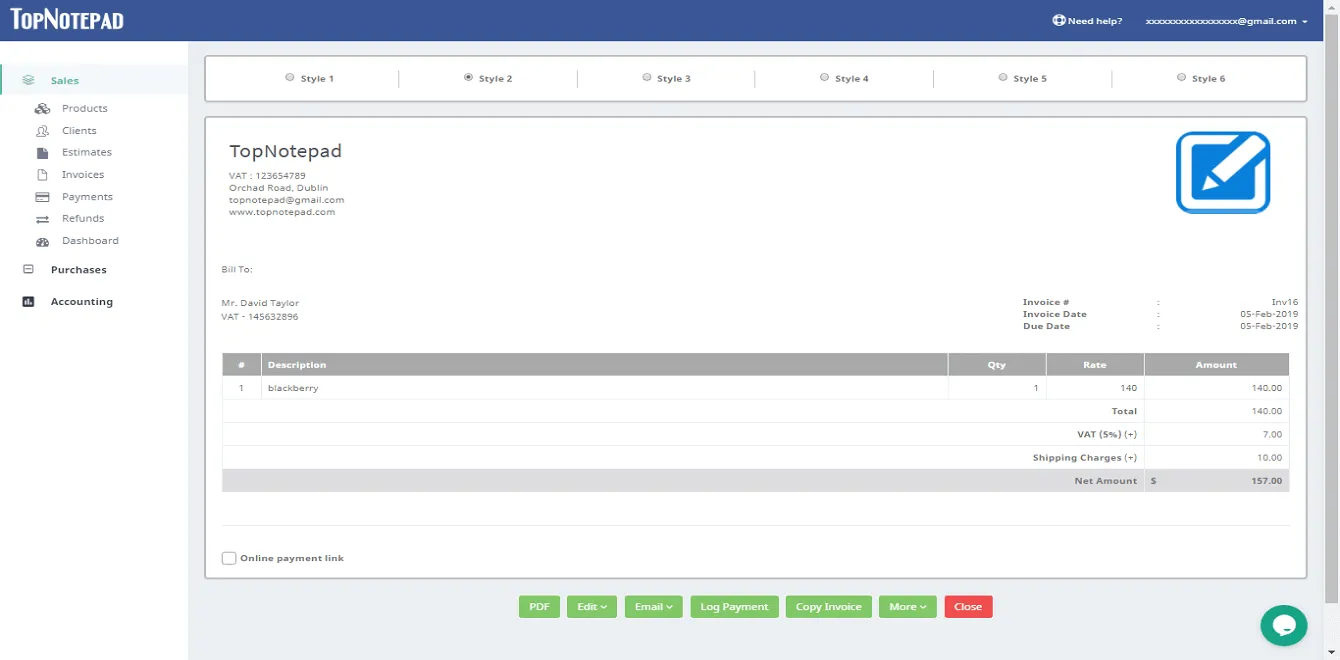Click the Mr. David Taylor client name
The width and height of the screenshot is (1340, 660).
tap(260, 303)
